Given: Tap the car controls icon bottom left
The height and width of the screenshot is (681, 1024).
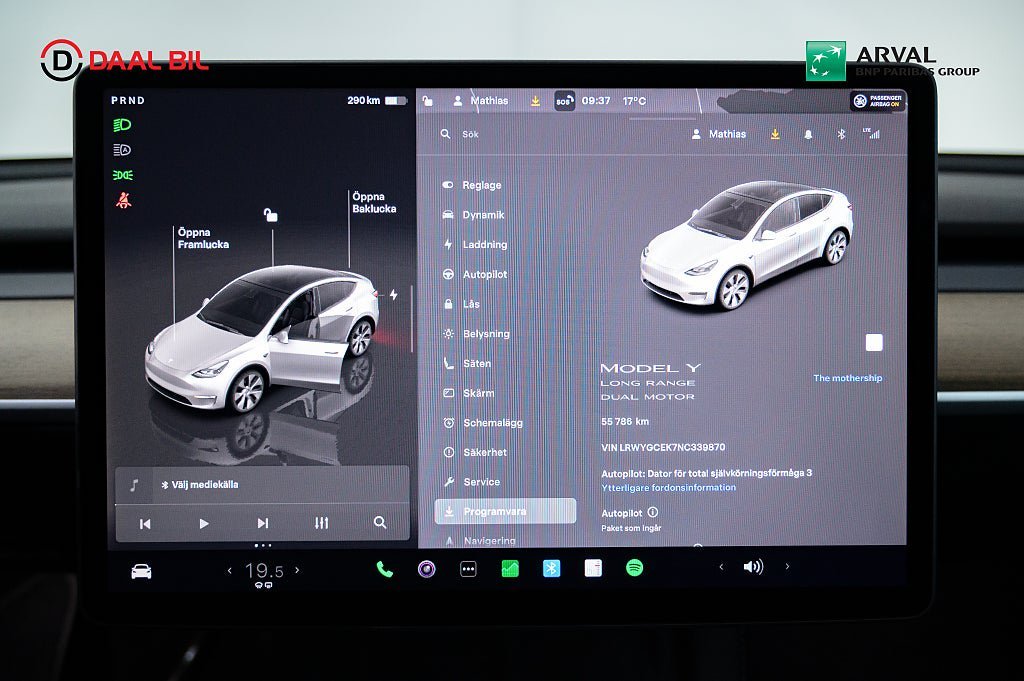Looking at the screenshot, I should [x=141, y=571].
